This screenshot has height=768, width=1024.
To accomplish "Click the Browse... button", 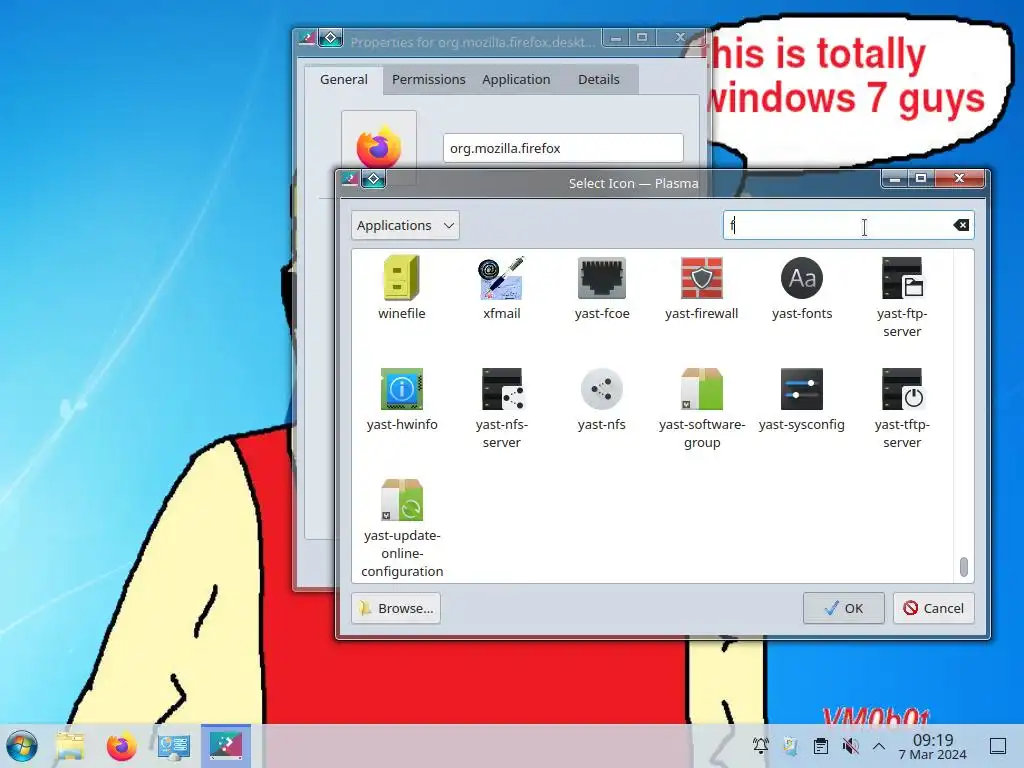I will click(x=396, y=608).
